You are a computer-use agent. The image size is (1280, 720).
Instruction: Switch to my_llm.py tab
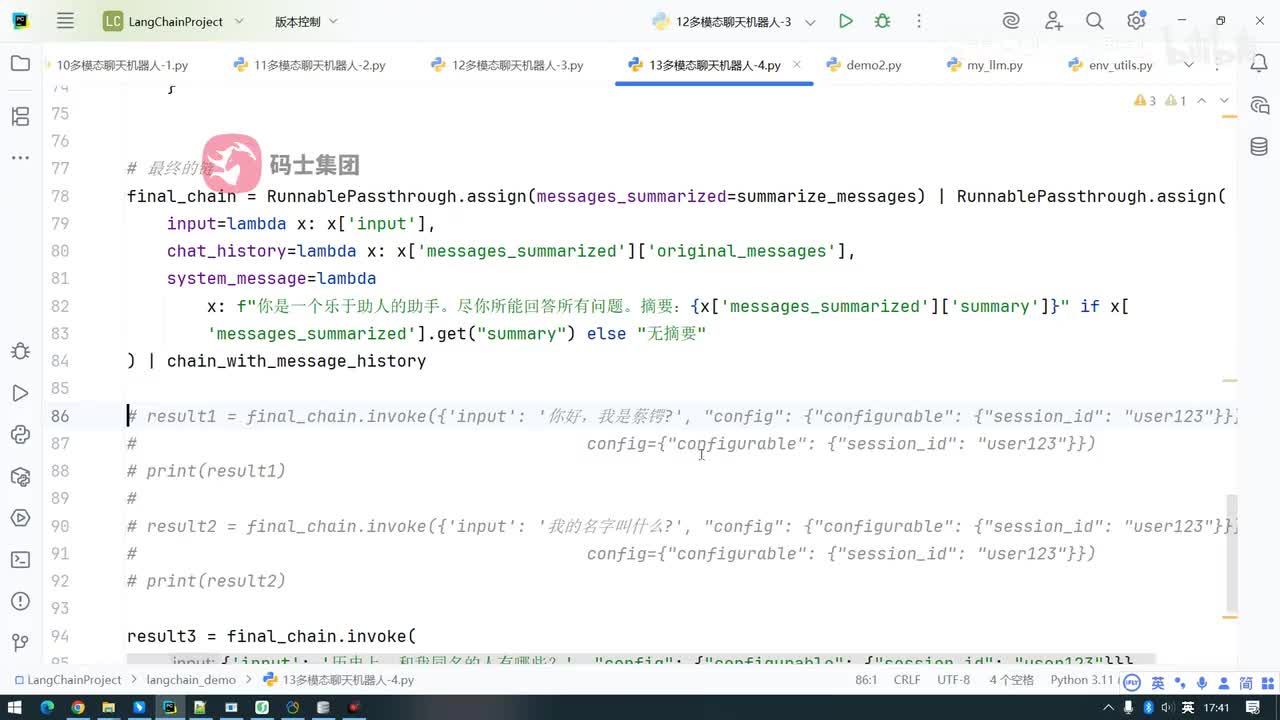(985, 65)
